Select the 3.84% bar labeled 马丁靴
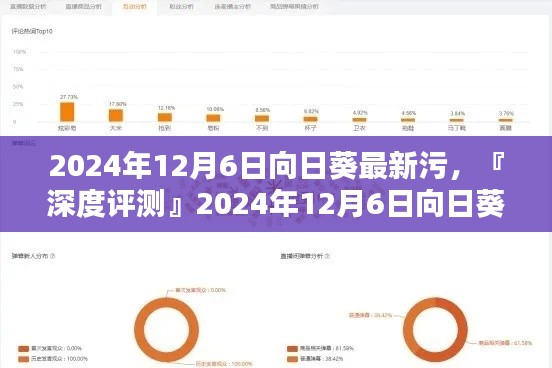 (x=457, y=120)
